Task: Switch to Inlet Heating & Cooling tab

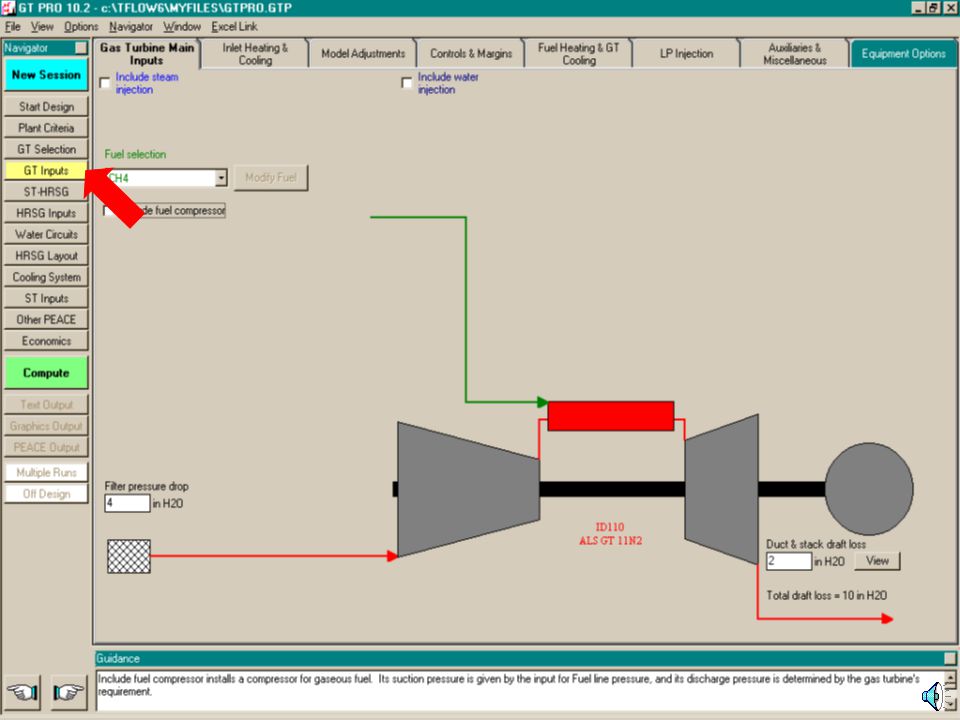Action: 255,54
